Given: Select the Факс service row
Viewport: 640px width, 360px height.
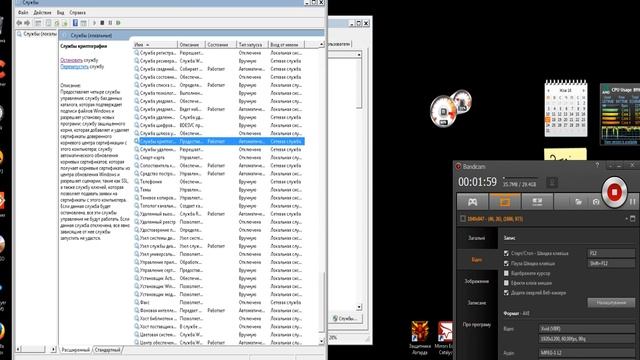Looking at the screenshot, I should pyautogui.click(x=219, y=302).
